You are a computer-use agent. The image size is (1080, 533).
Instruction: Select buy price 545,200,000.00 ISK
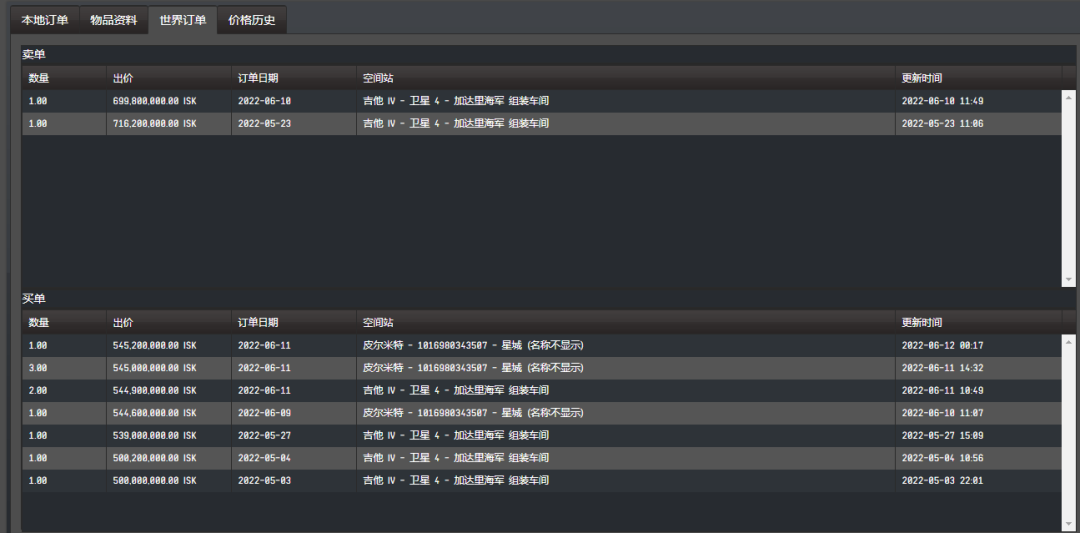[x=154, y=346]
